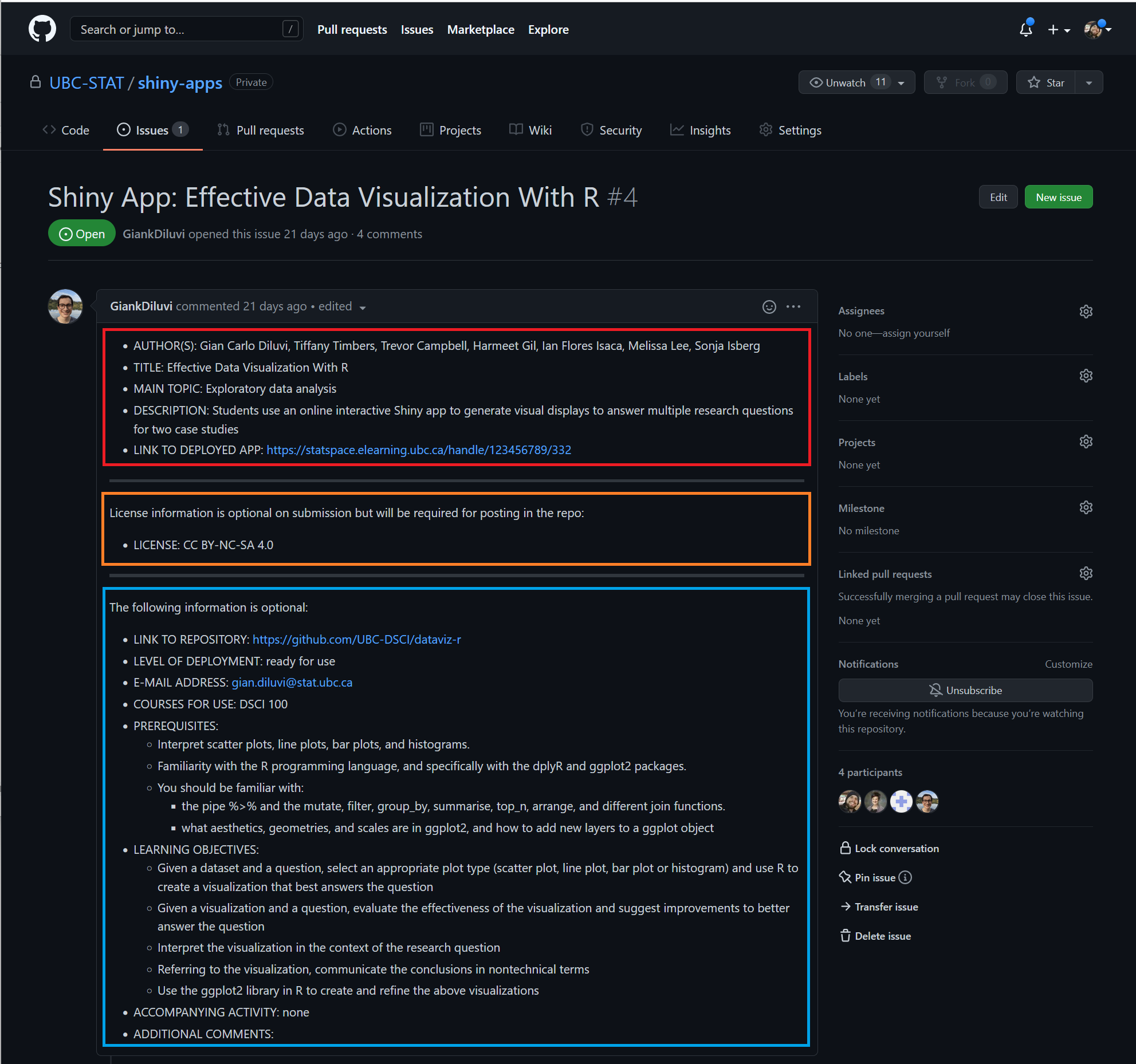1136x1064 pixels.
Task: Click the Assignees gear icon
Action: 1086,311
